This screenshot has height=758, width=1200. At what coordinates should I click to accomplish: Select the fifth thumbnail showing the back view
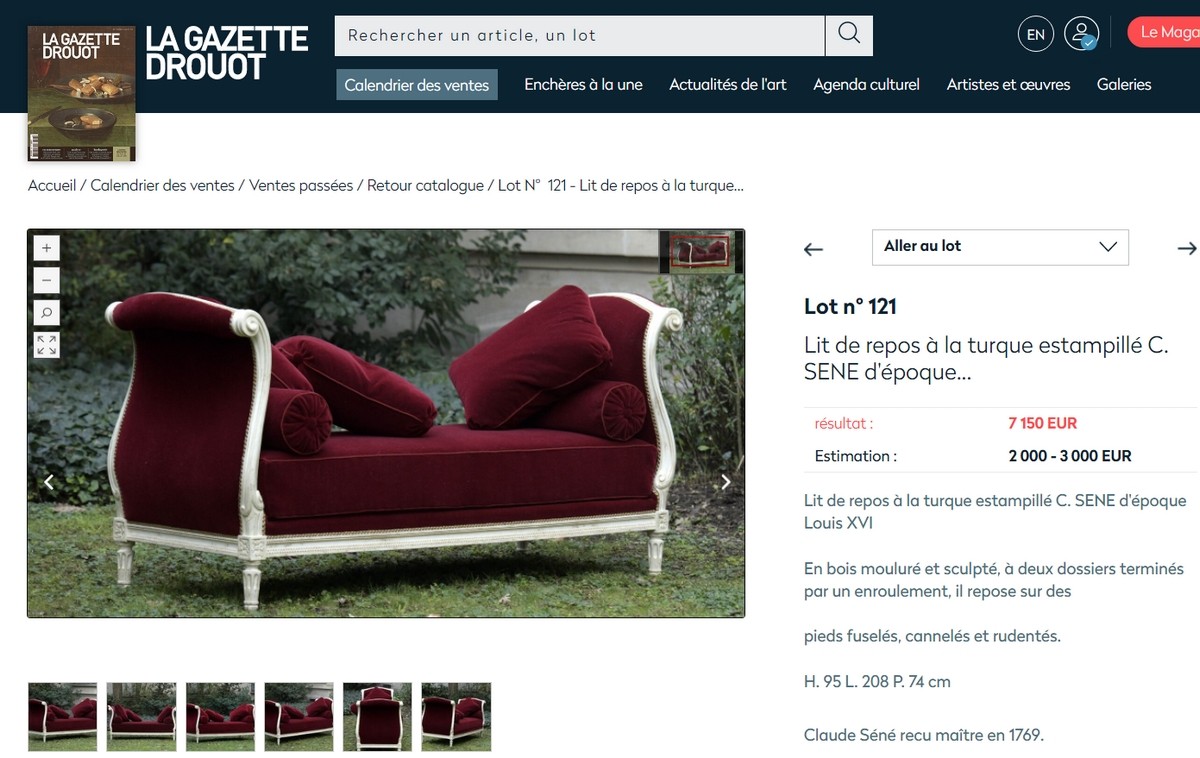point(377,717)
